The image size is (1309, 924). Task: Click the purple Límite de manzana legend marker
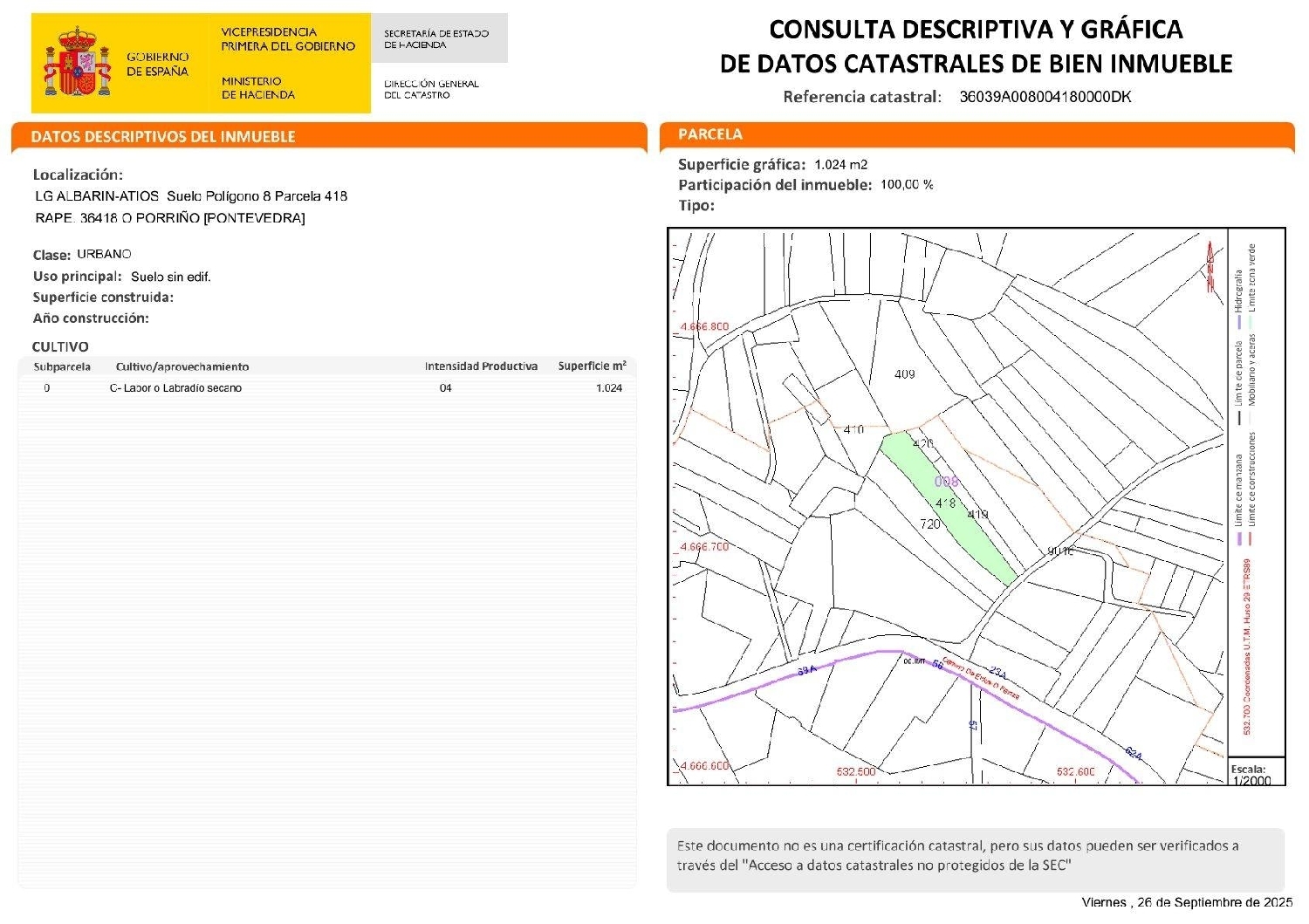[x=1238, y=538]
